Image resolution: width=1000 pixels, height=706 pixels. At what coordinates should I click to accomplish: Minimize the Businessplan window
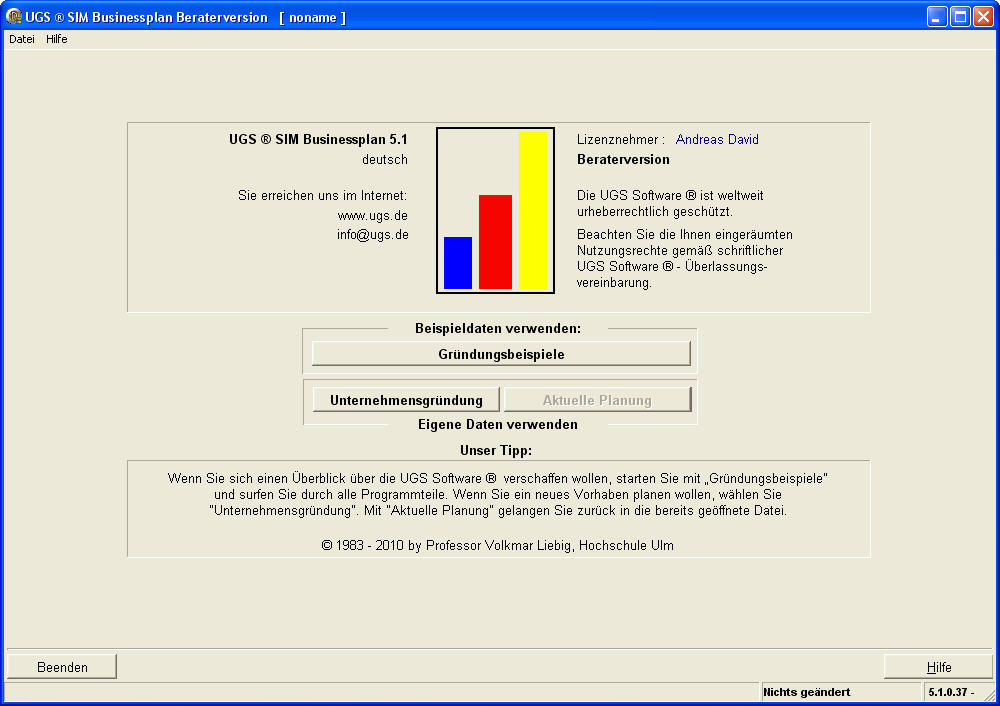(x=937, y=17)
